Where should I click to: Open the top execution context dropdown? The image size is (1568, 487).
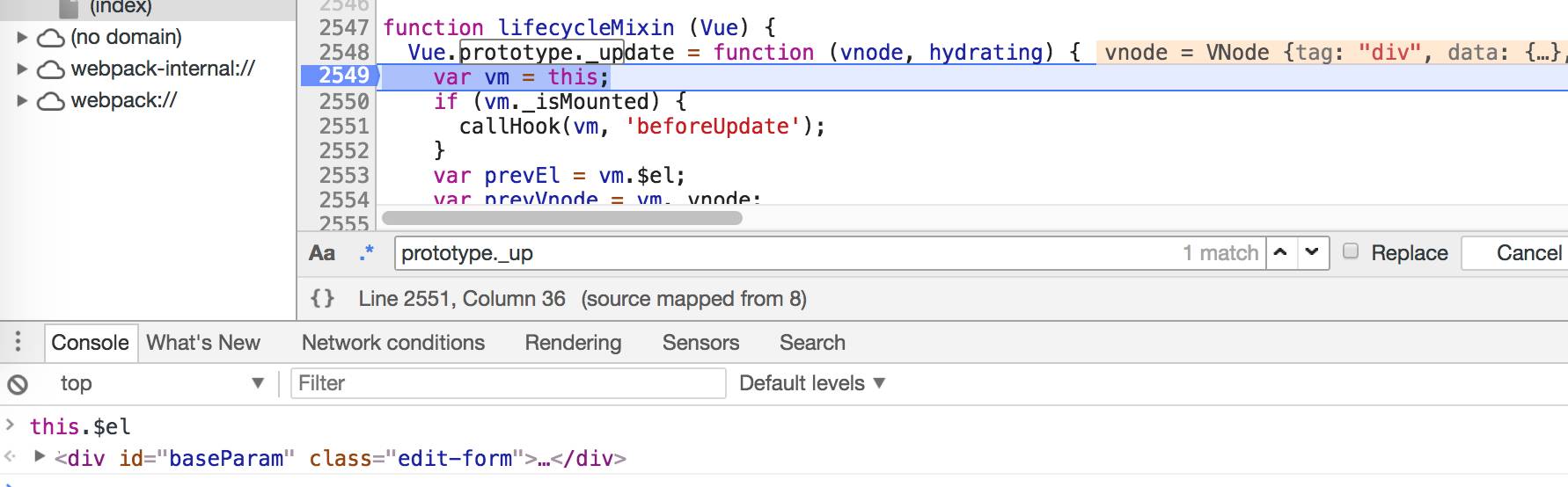[160, 383]
